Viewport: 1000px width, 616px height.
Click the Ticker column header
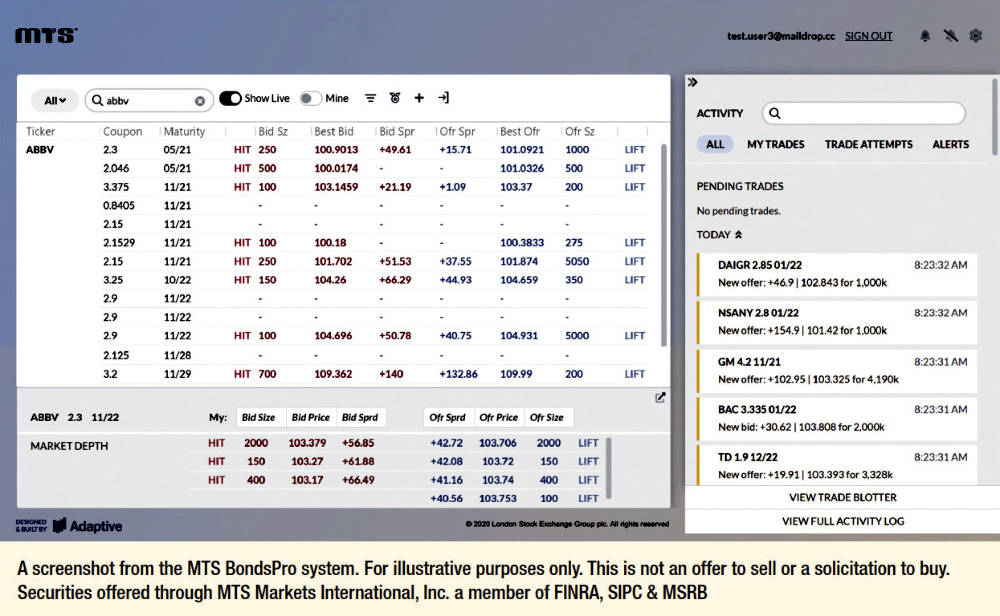pos(41,131)
